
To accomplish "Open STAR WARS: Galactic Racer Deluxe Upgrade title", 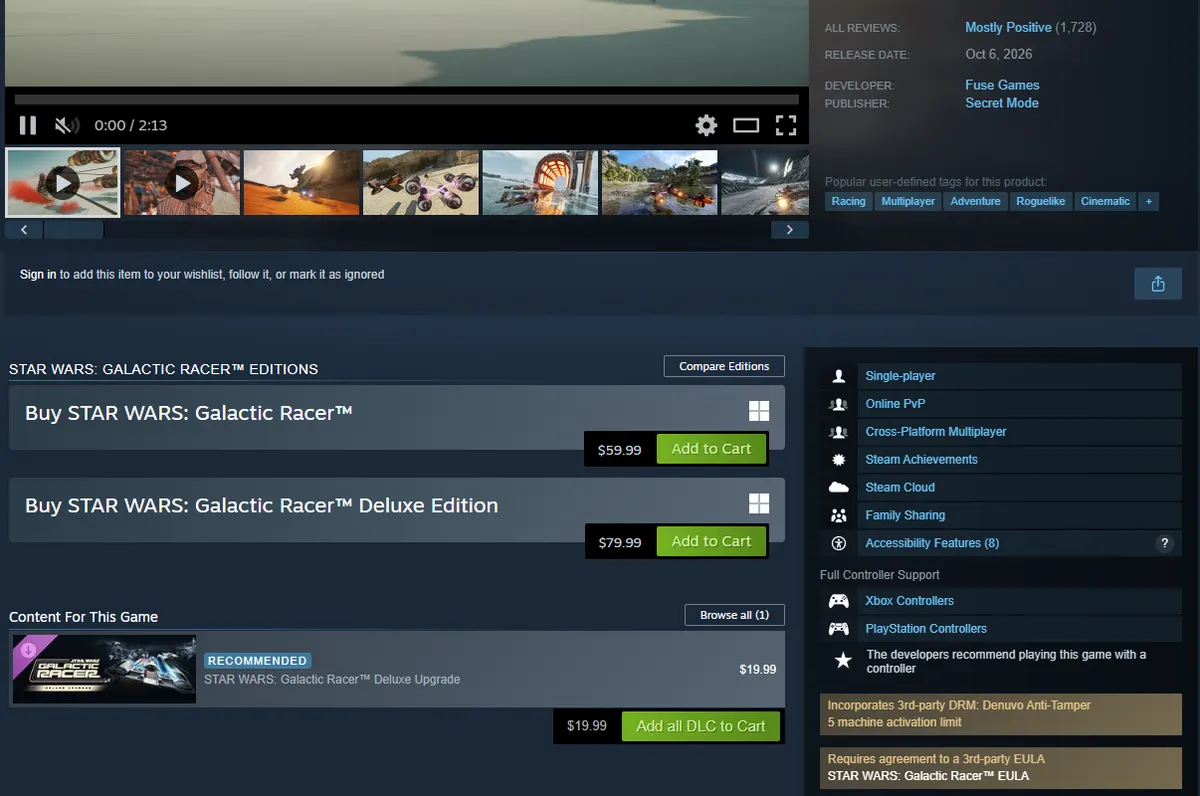I will pyautogui.click(x=332, y=680).
